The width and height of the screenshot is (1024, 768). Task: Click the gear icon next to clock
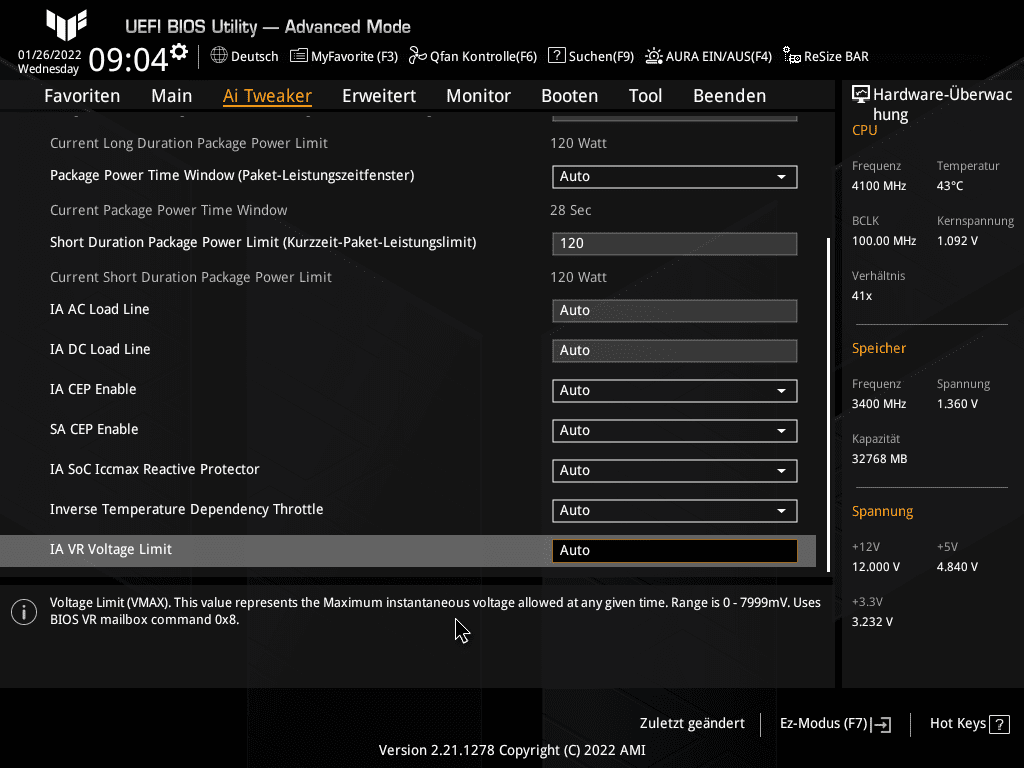pos(179,52)
